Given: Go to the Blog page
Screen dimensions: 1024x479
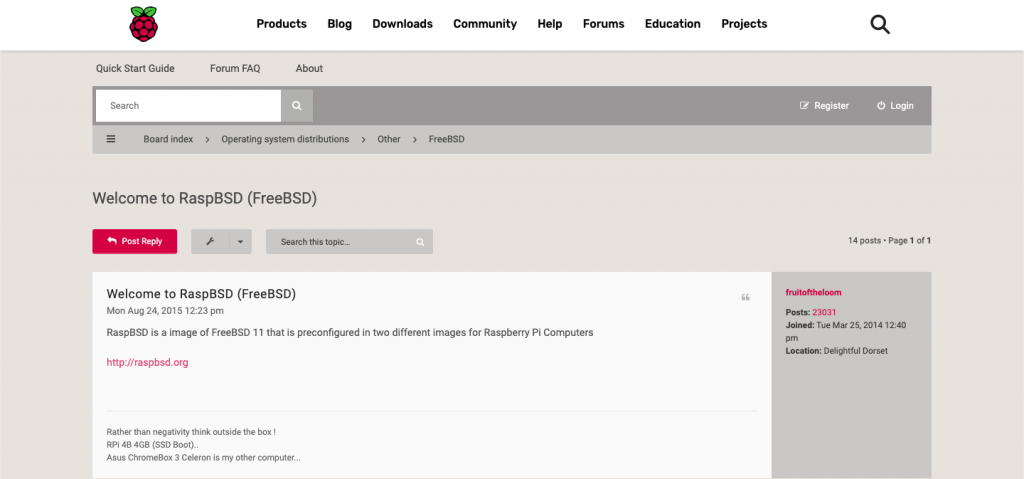Looking at the screenshot, I should (x=340, y=24).
